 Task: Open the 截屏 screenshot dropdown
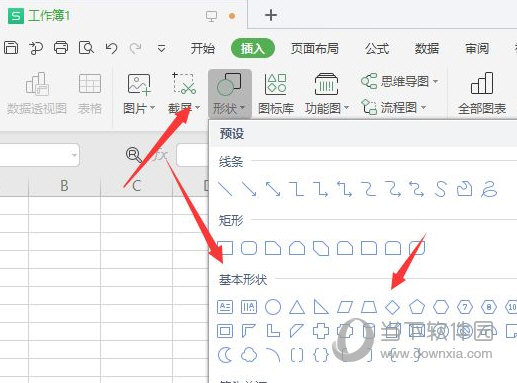184,94
